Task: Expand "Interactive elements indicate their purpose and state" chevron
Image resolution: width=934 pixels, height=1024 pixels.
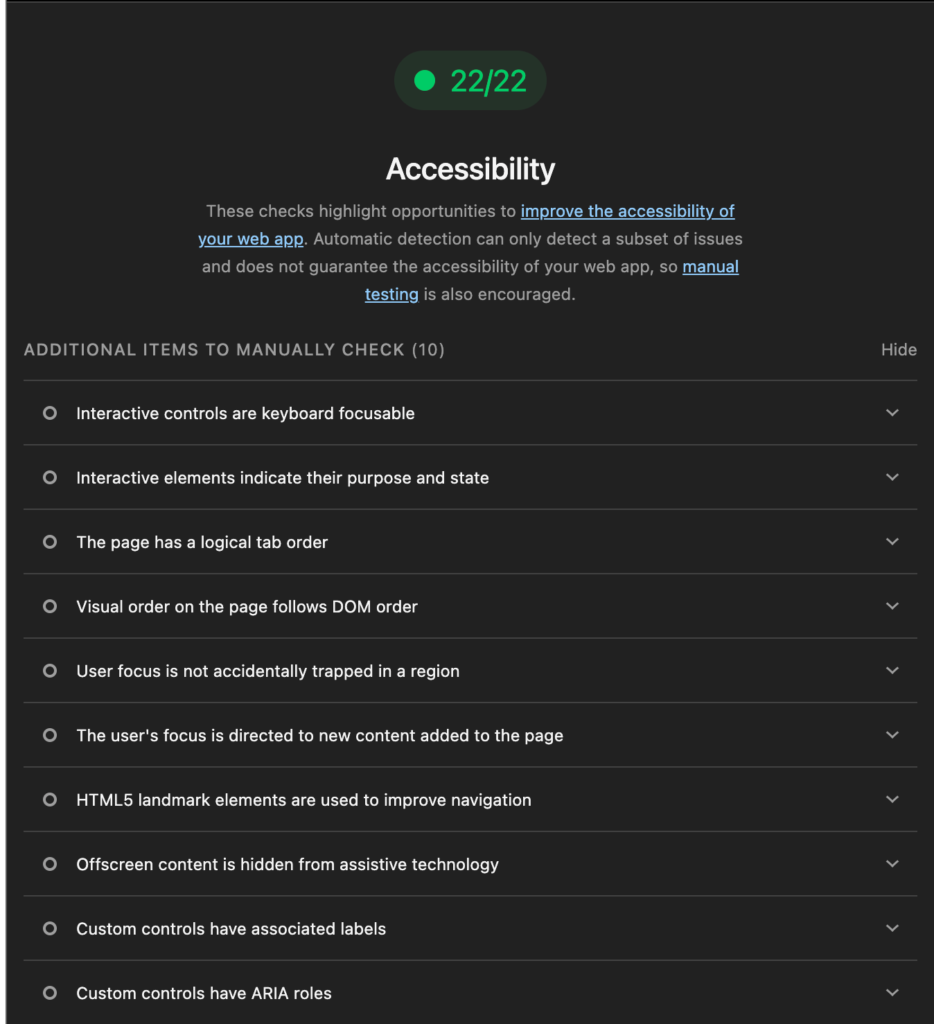Action: pos(892,477)
